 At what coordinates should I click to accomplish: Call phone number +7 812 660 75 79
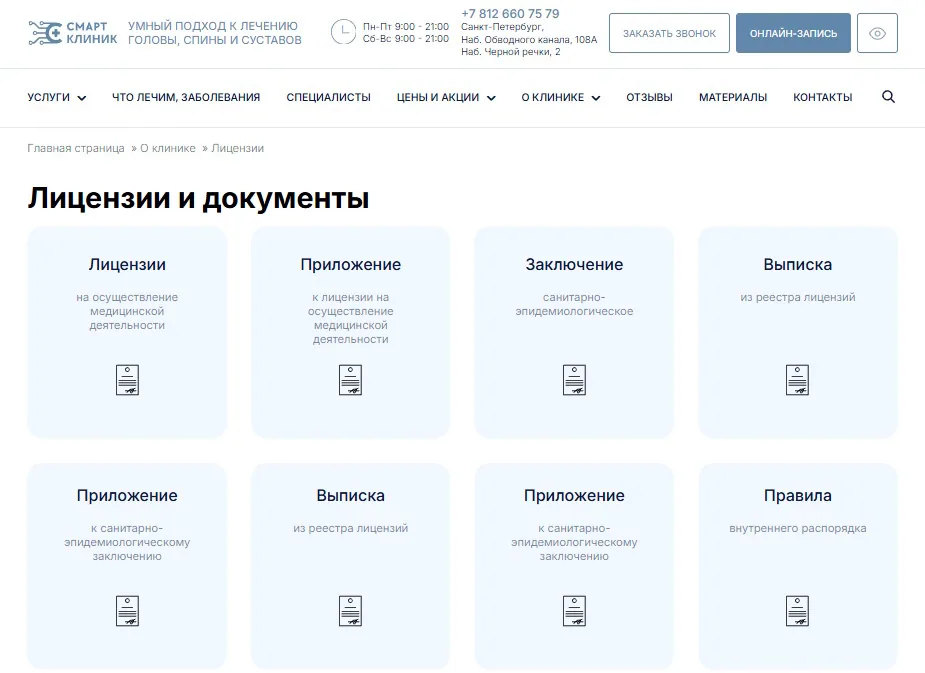(x=510, y=14)
